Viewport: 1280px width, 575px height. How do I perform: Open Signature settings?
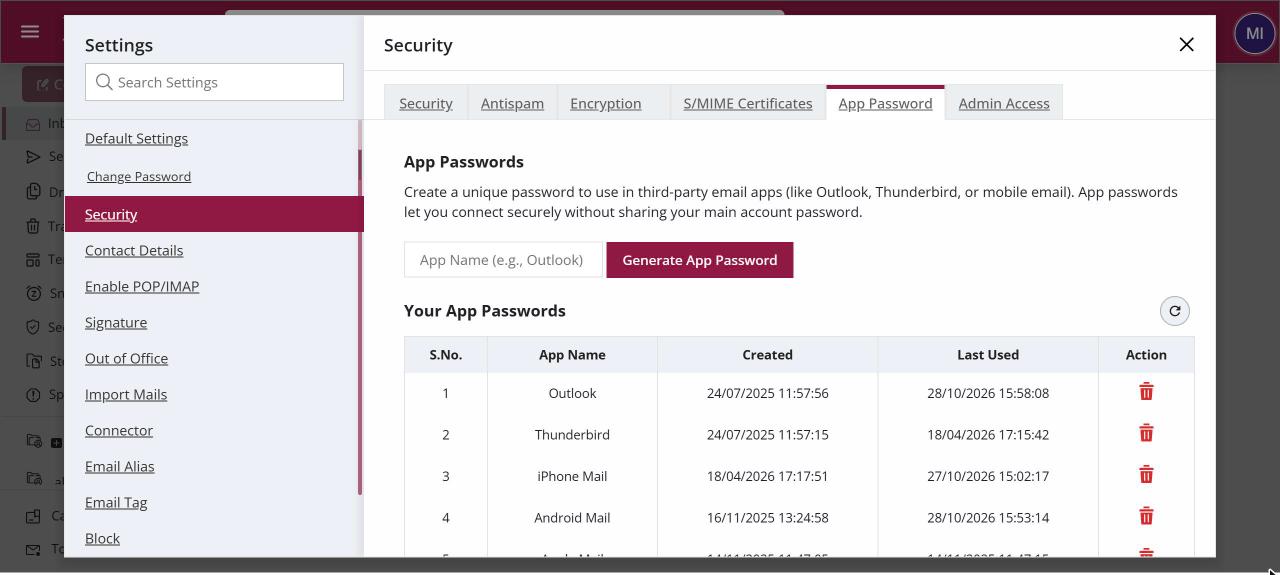tap(116, 322)
